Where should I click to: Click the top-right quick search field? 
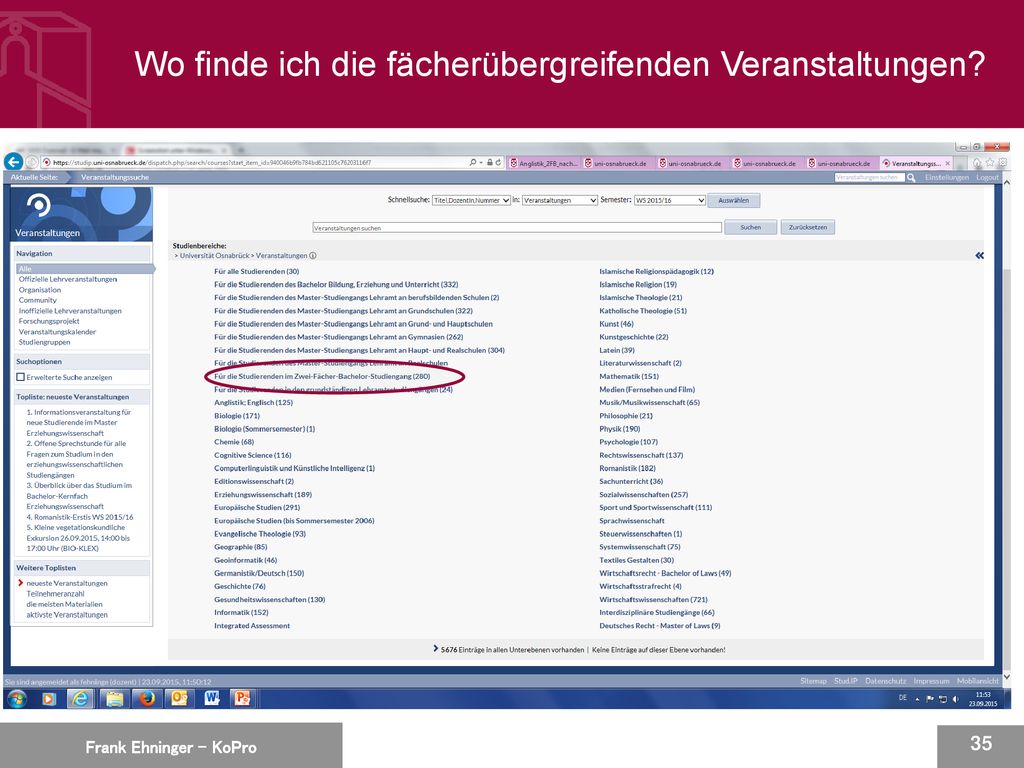[x=870, y=178]
